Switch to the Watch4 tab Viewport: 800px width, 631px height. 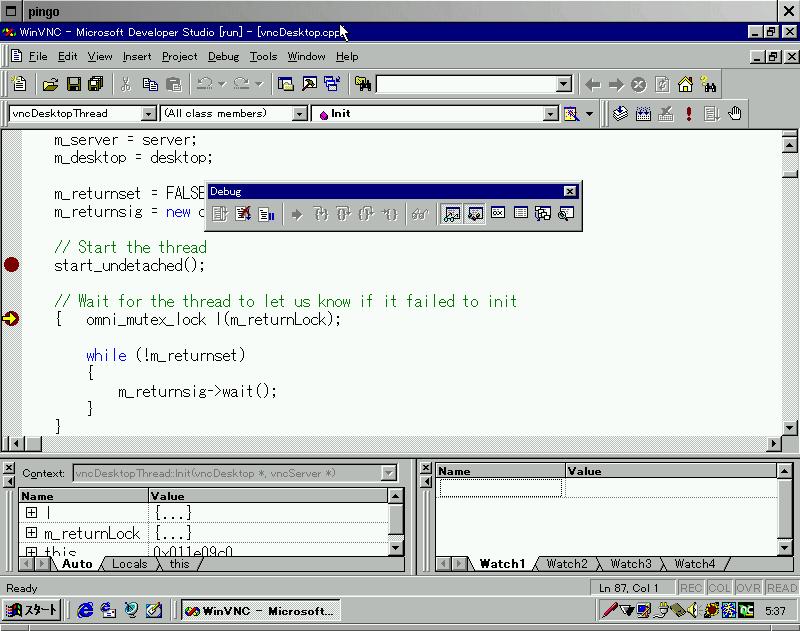tap(694, 564)
